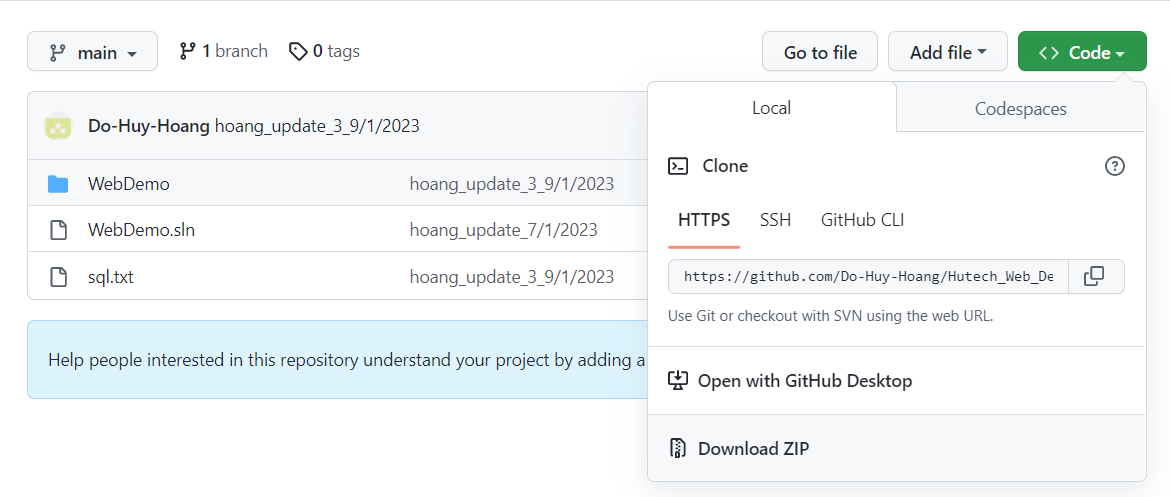
Task: Click the code brackets icon in Code button
Action: coord(1049,52)
